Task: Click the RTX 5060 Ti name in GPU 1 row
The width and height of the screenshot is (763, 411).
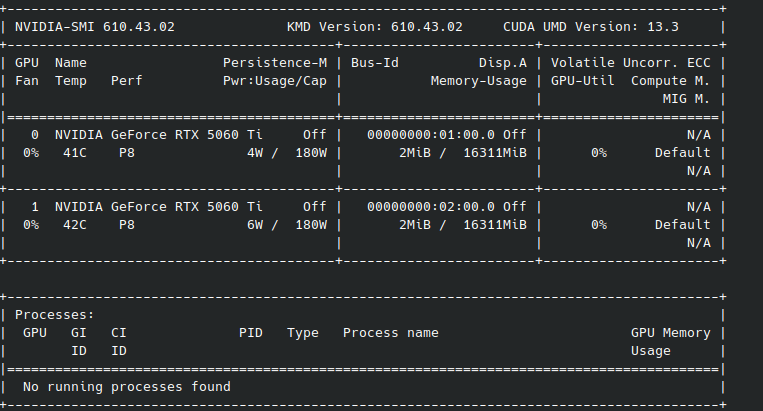Action: pos(159,207)
